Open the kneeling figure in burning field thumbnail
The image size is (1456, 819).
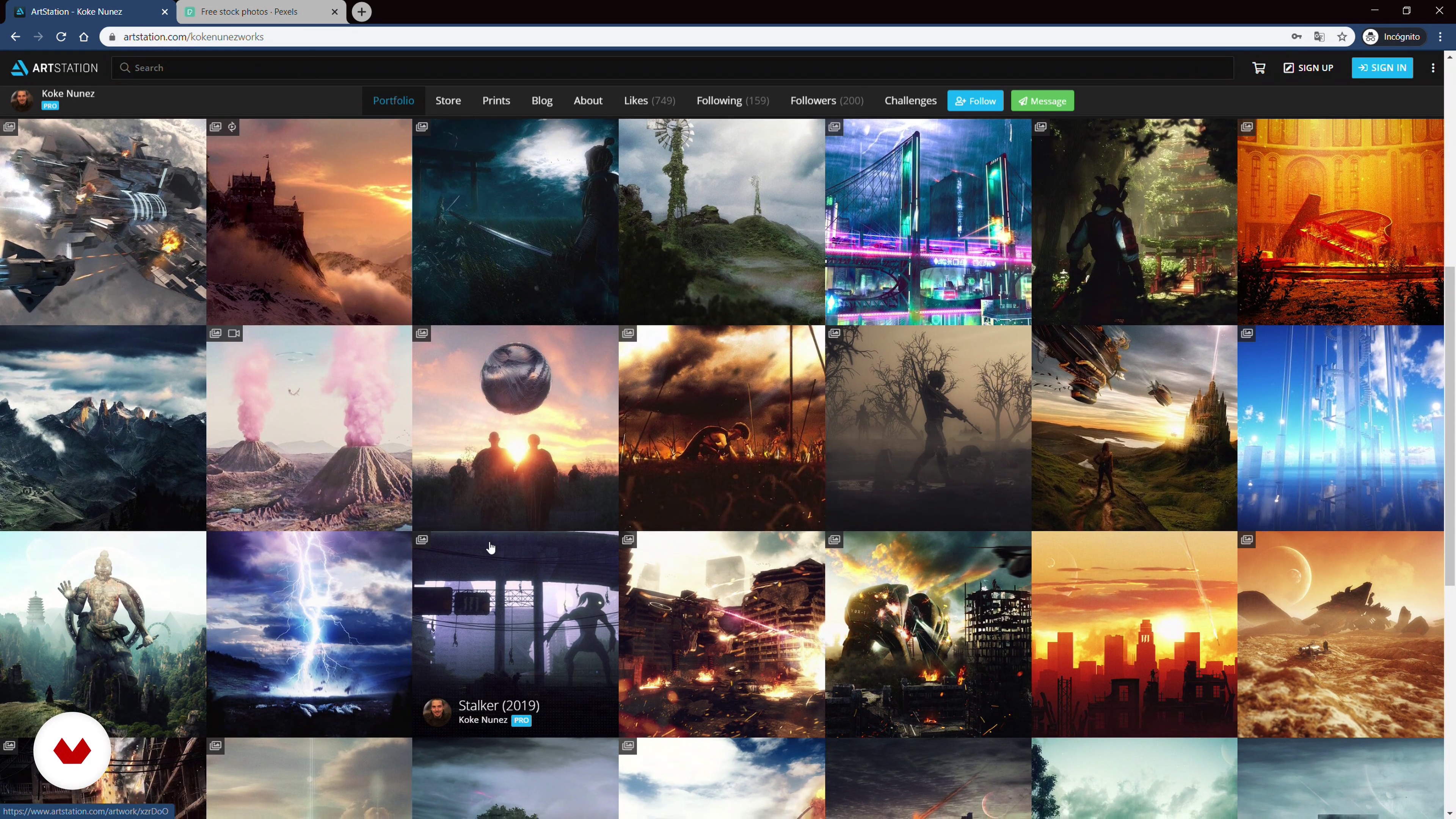[x=722, y=428]
